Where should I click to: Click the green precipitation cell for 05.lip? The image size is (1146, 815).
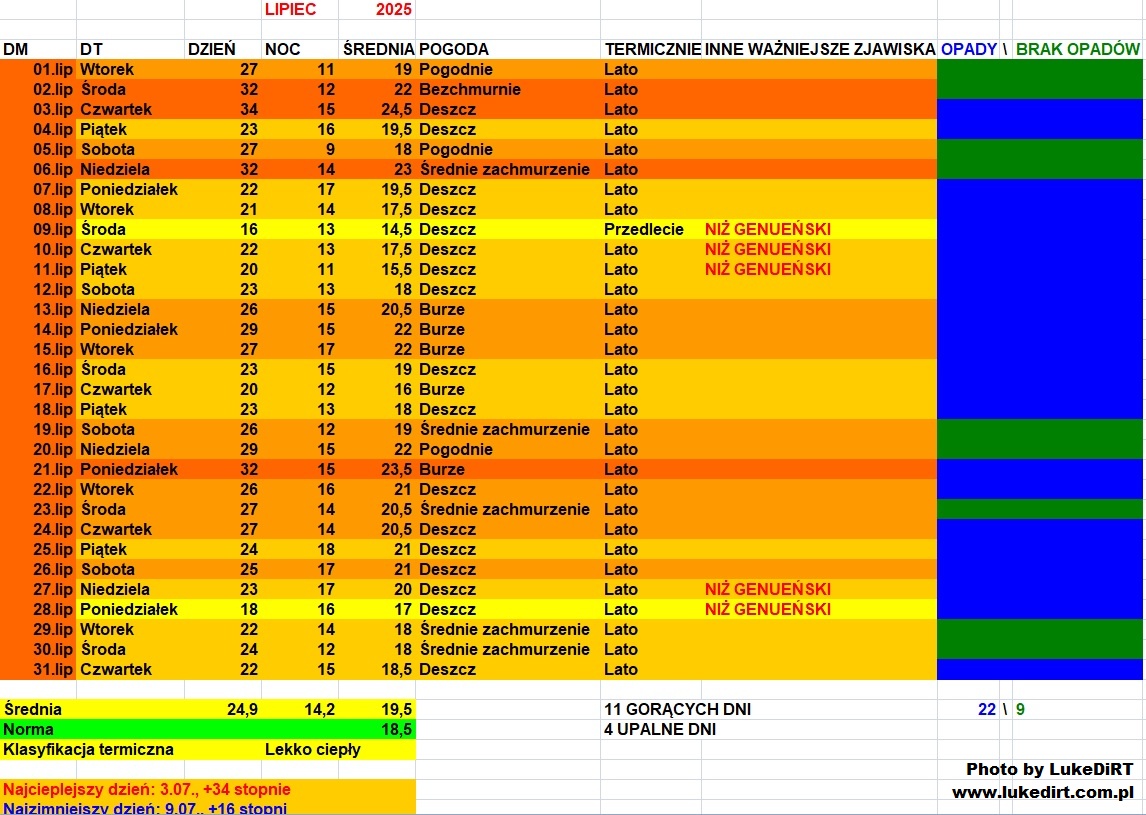(1040, 149)
